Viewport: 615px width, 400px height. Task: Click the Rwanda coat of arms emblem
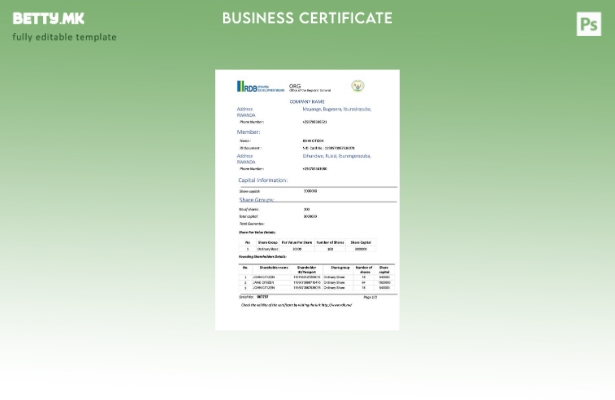[357, 87]
